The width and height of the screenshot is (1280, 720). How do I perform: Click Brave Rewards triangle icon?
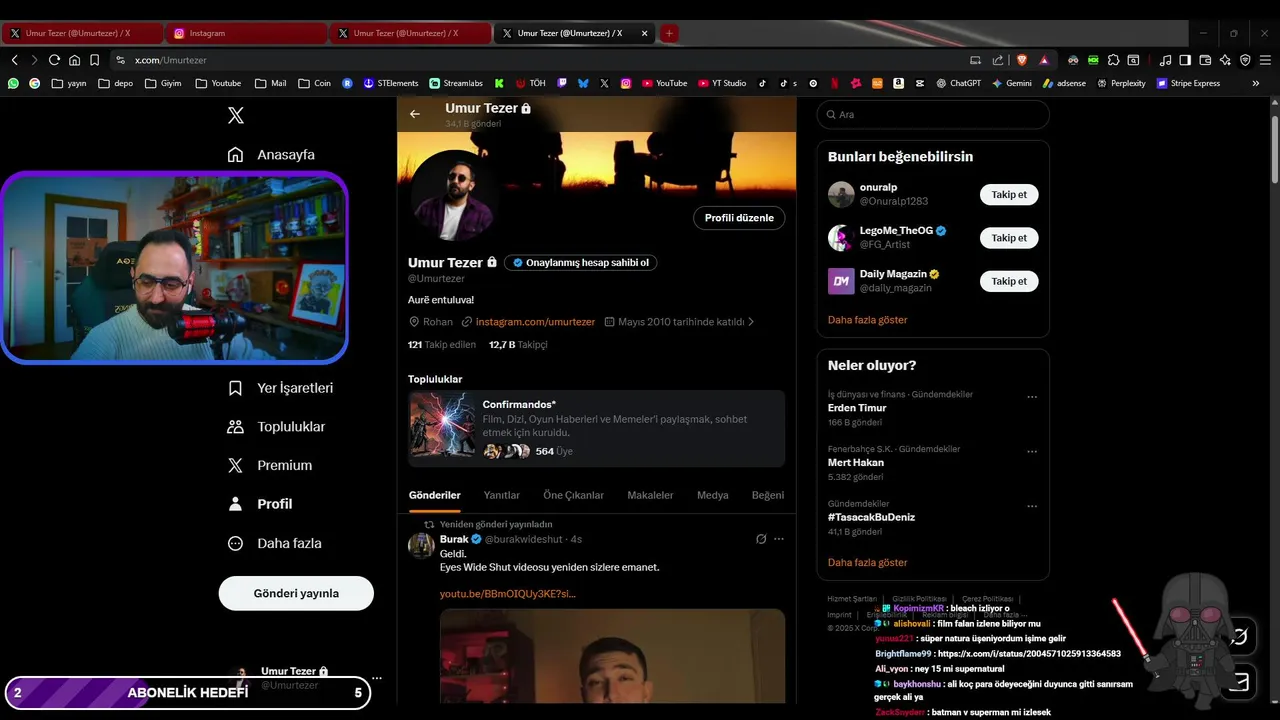point(1044,60)
